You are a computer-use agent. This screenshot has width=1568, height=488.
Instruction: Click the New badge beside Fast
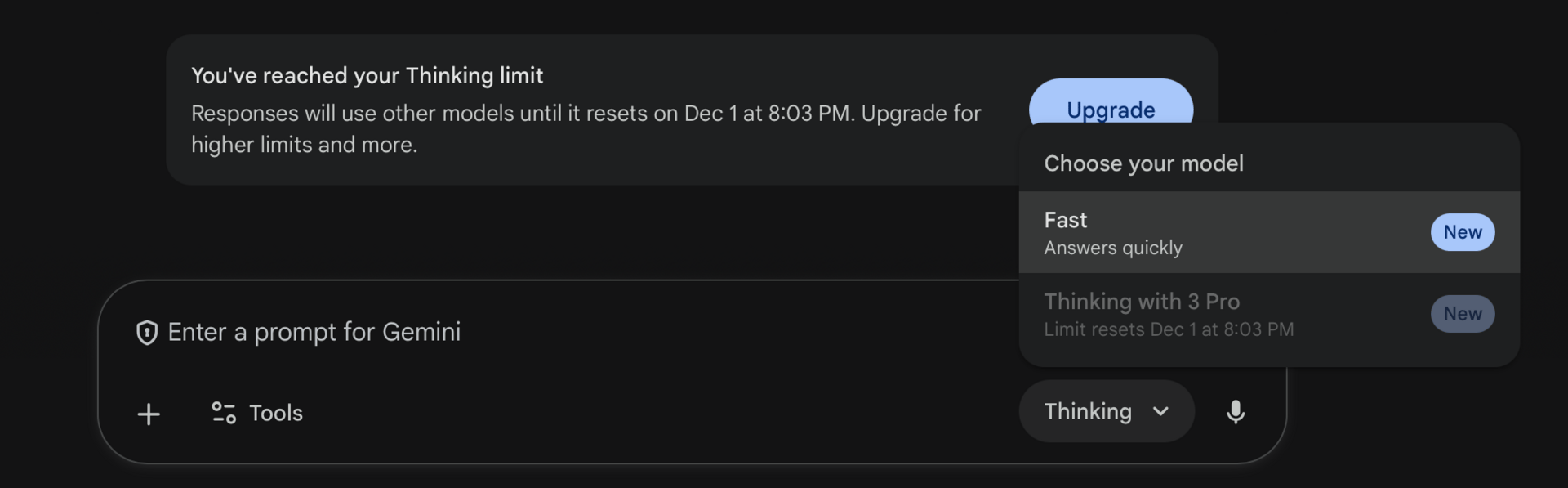[1462, 233]
